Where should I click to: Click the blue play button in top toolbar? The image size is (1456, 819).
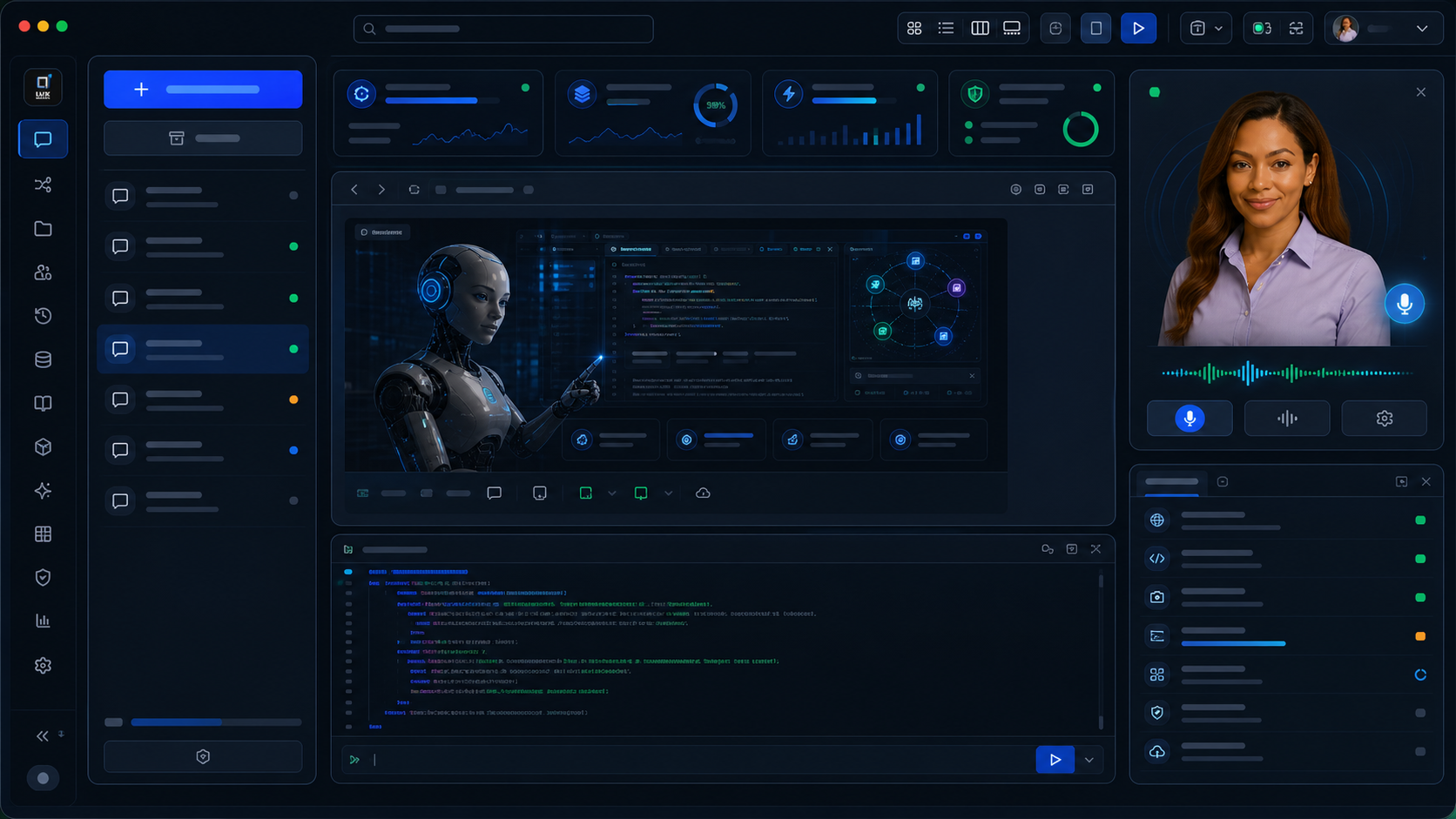pos(1138,29)
